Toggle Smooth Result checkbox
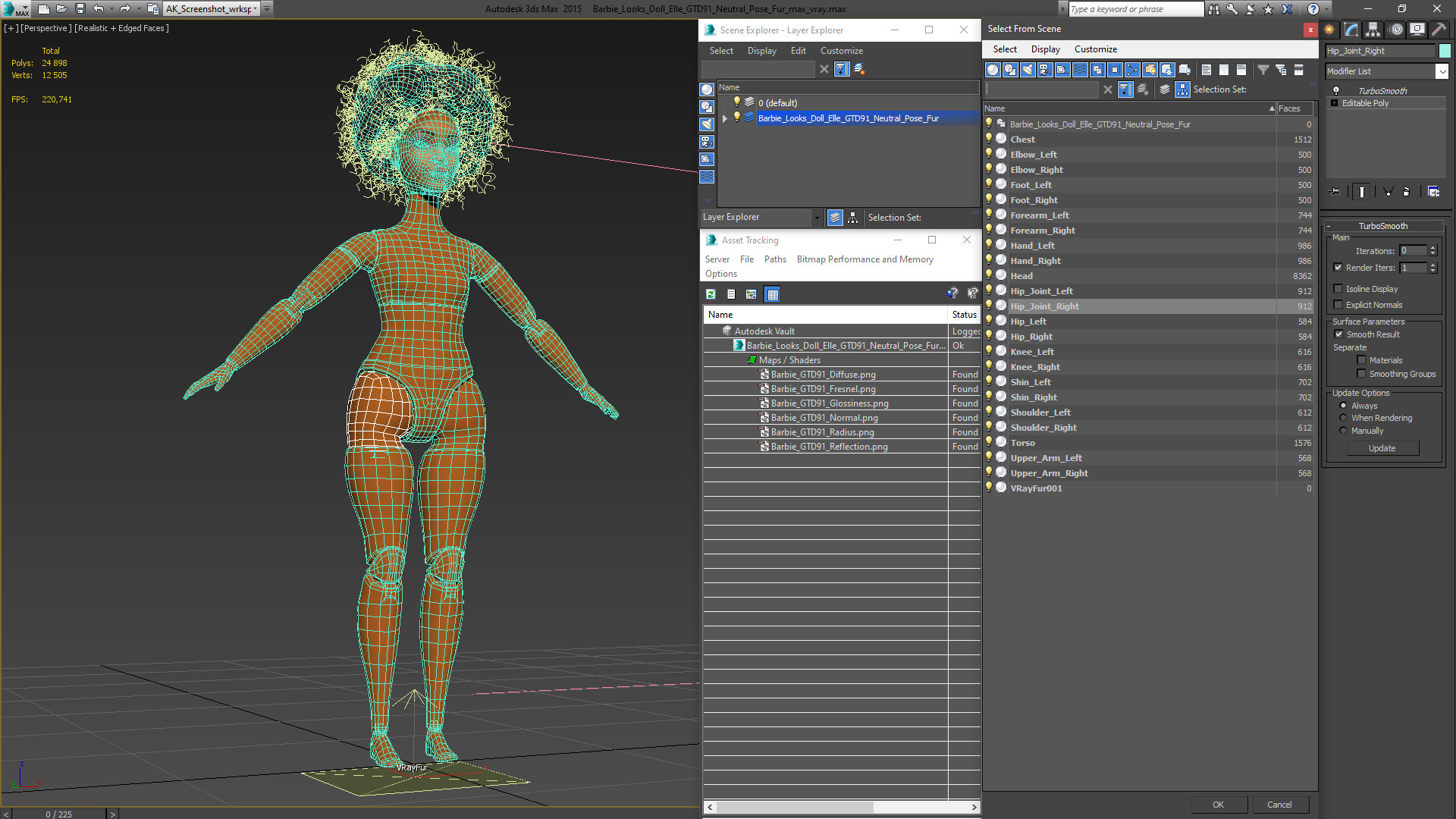 click(1338, 334)
